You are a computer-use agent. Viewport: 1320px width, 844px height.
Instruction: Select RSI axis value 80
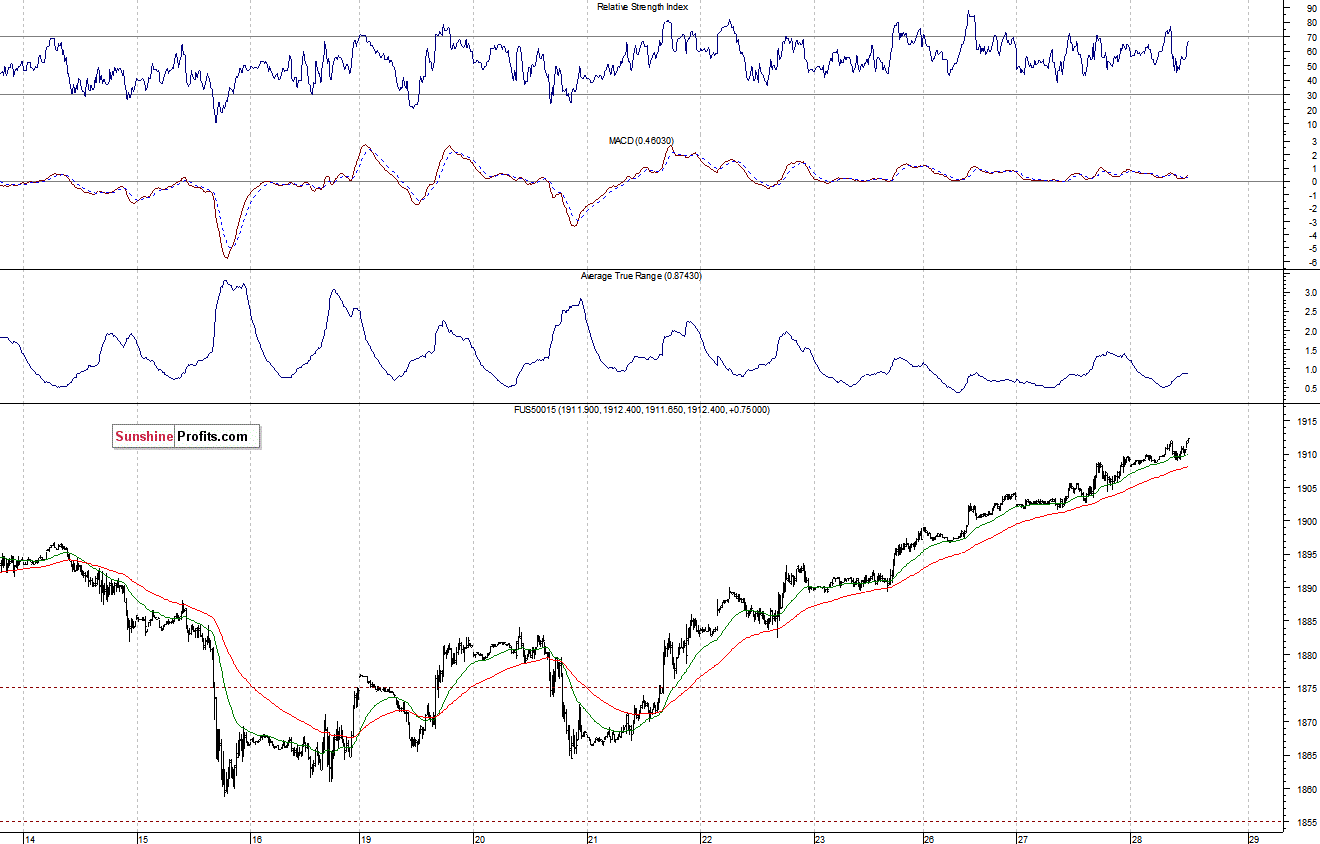[x=1311, y=23]
